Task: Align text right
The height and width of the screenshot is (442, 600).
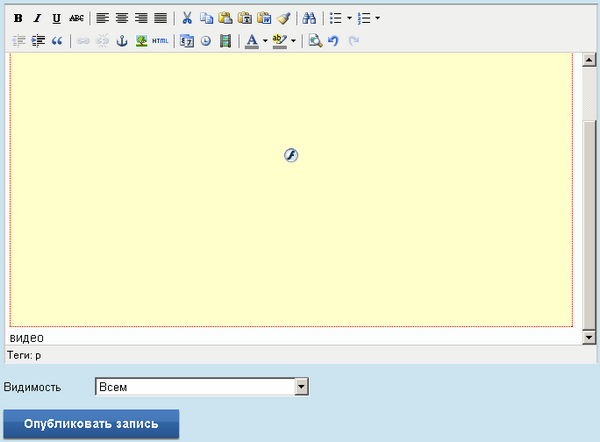Action: point(141,18)
